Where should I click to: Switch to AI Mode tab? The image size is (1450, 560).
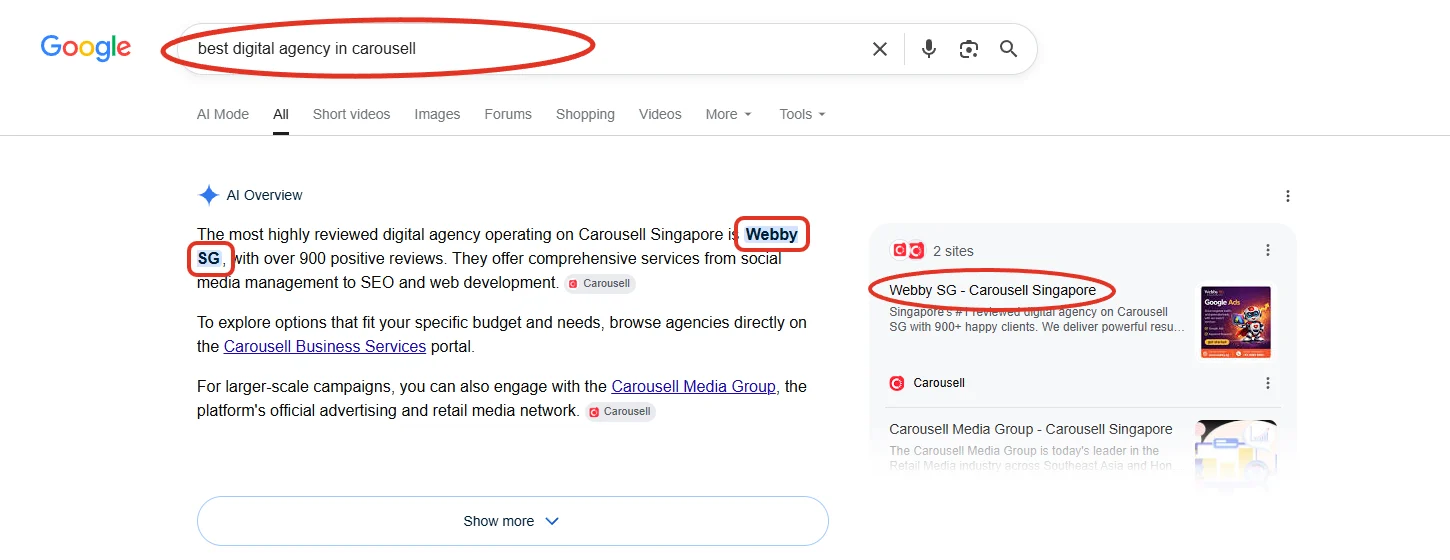click(x=223, y=114)
